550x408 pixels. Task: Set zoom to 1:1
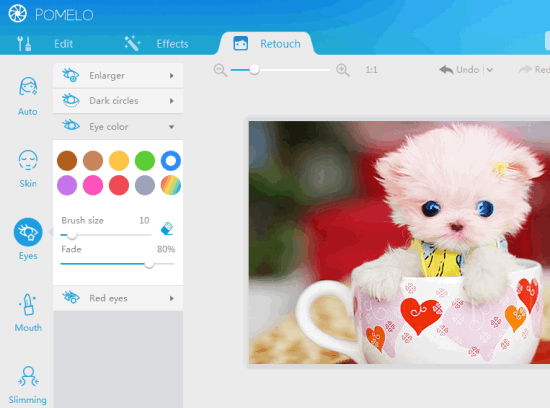pos(371,70)
